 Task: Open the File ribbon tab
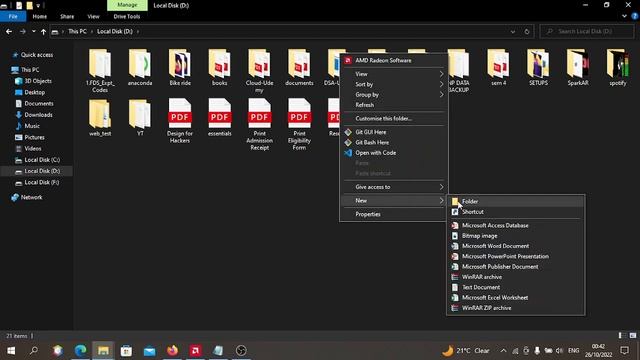point(13,16)
